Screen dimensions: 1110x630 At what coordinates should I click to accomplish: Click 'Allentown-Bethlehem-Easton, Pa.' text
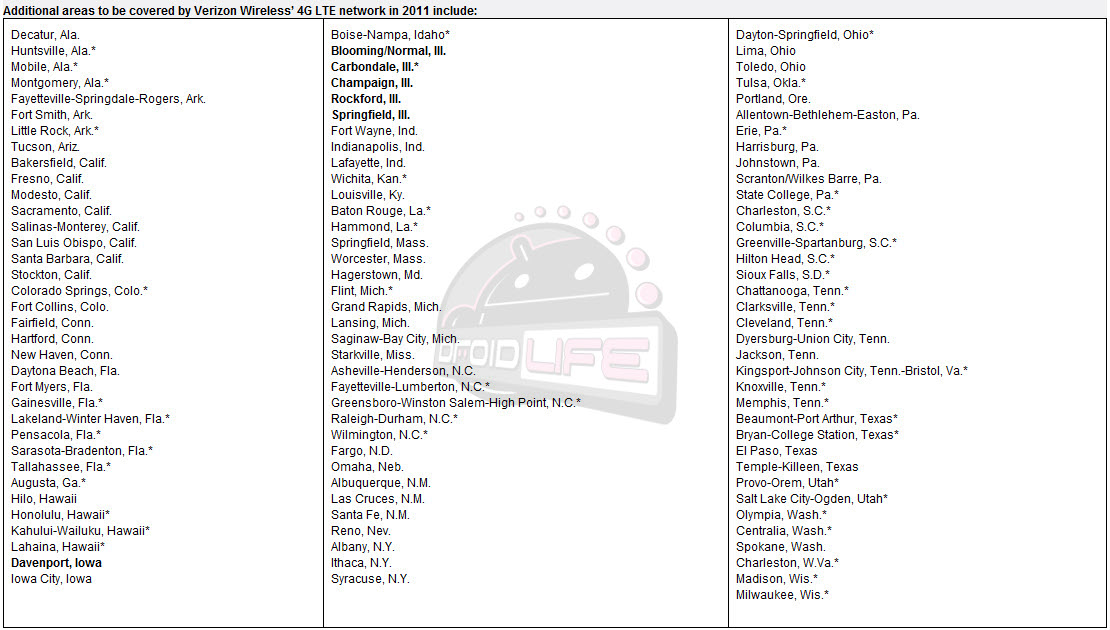[x=828, y=115]
